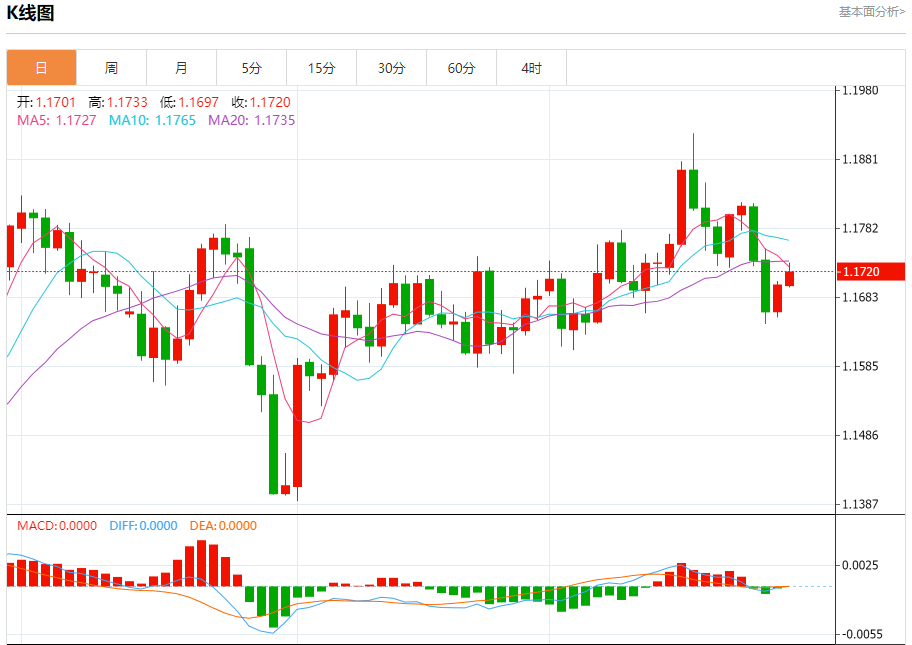Click the 1.1387 price axis label
The image size is (912, 645).
coord(860,504)
